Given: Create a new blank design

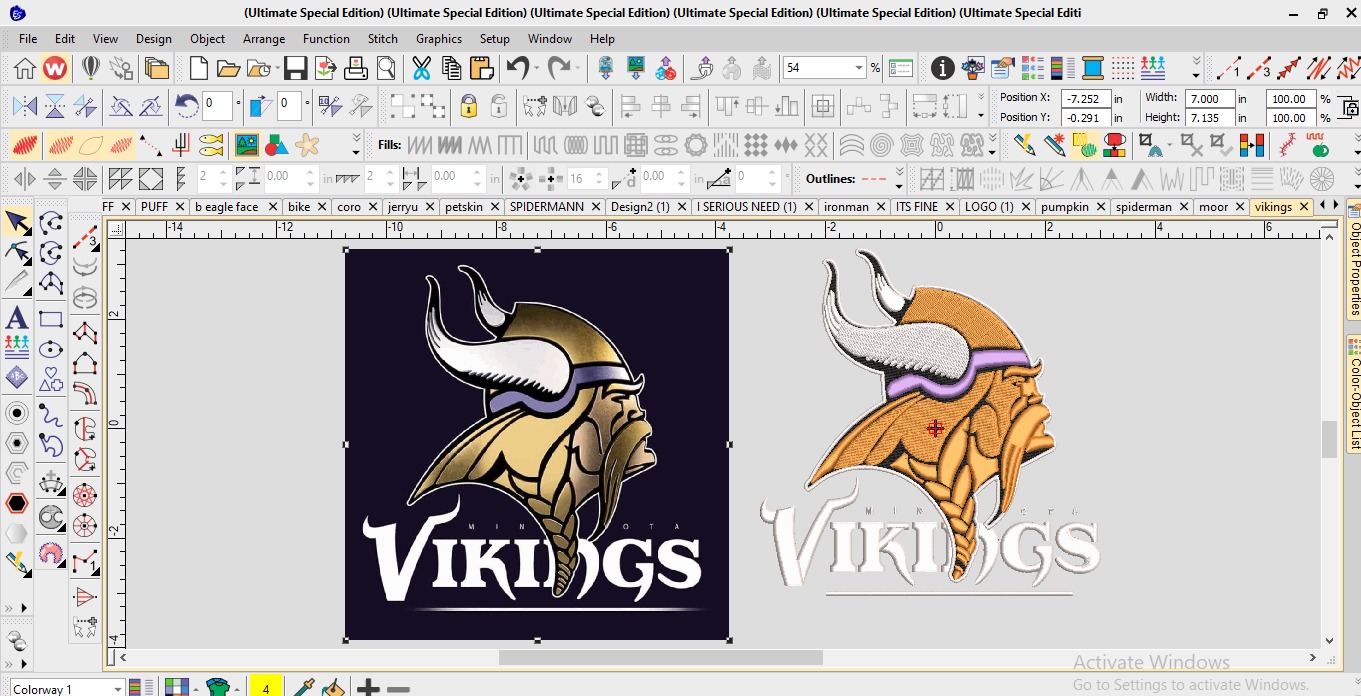Looking at the screenshot, I should (199, 68).
